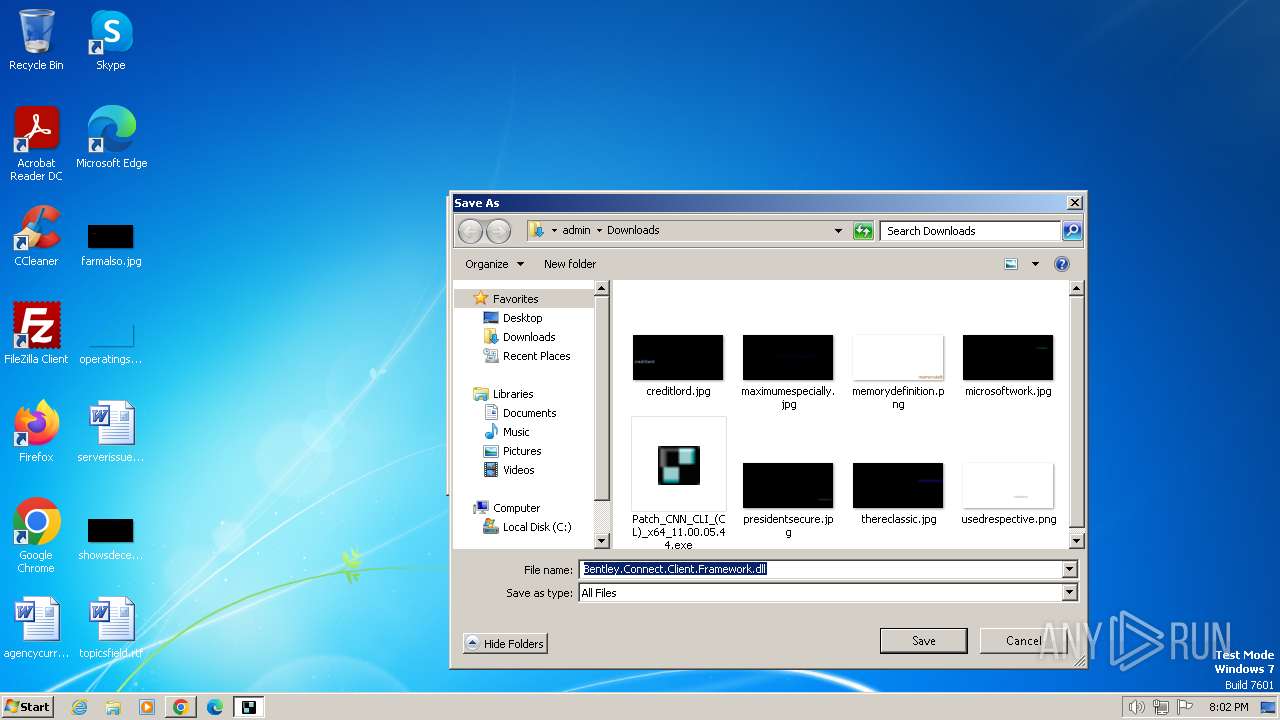Click the Edge taskbar icon
Image resolution: width=1280 pixels, height=720 pixels.
(215, 707)
